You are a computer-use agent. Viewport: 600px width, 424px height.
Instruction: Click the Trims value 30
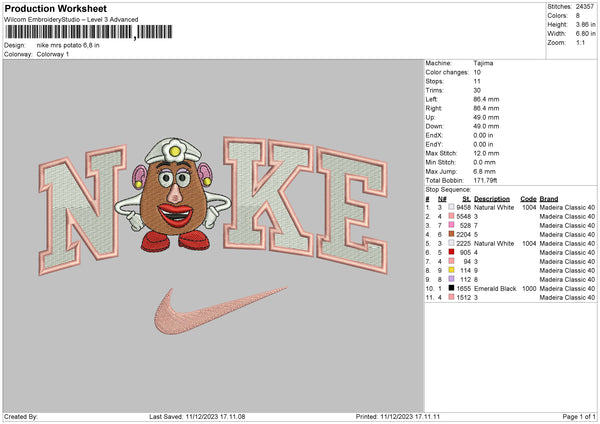coord(477,90)
